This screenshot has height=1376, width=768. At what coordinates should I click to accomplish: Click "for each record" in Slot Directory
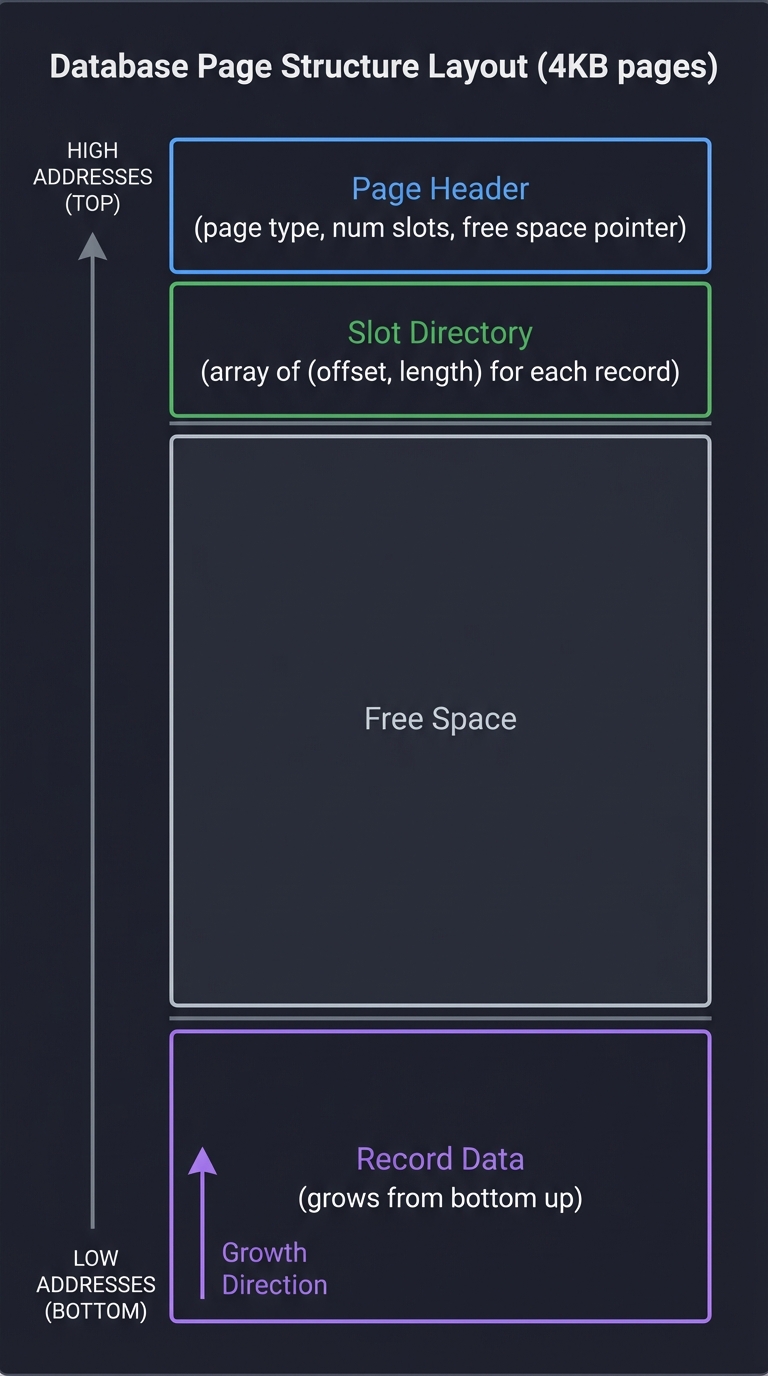tap(585, 372)
